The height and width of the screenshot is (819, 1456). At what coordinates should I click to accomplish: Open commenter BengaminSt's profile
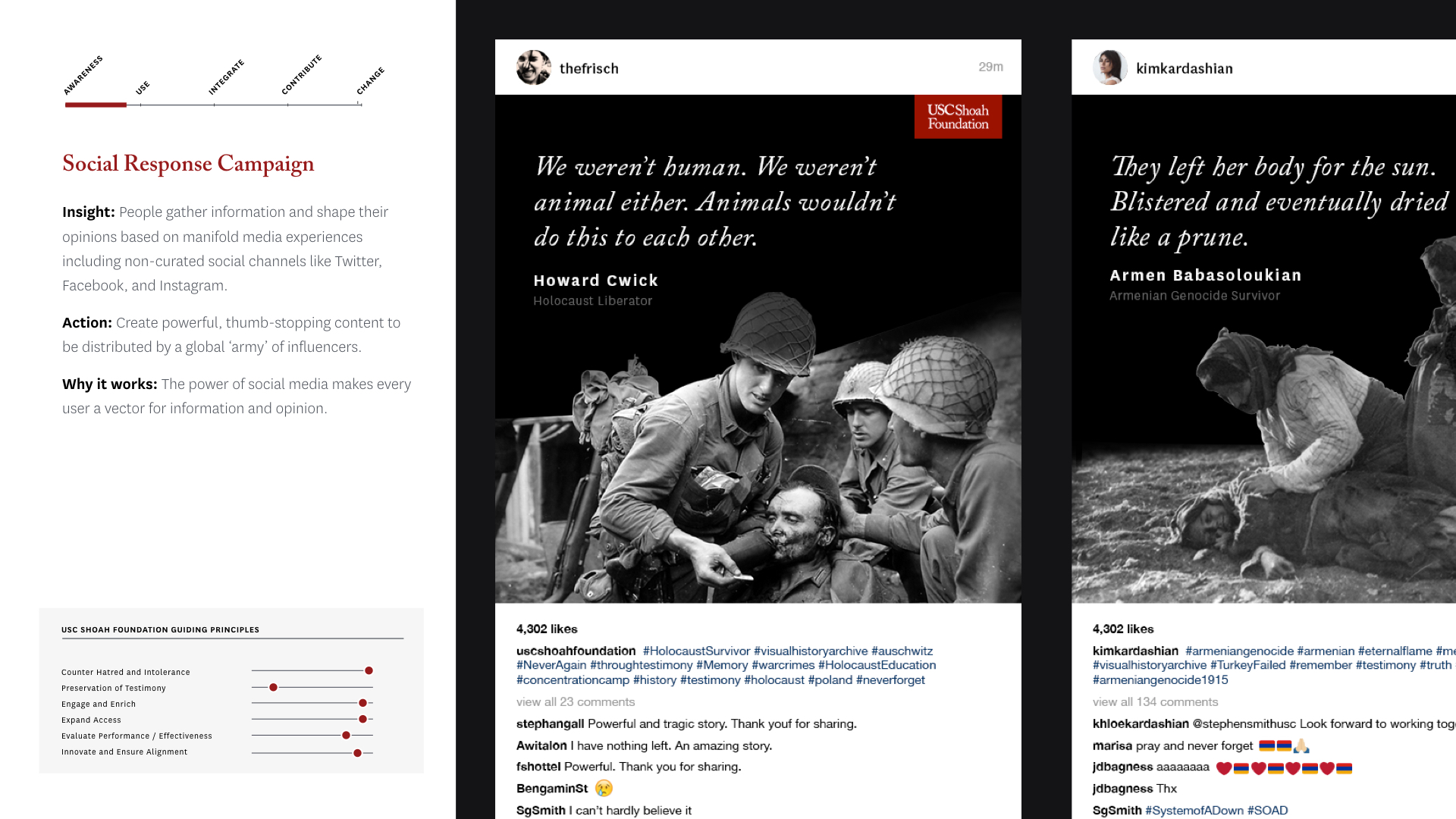[x=552, y=789]
